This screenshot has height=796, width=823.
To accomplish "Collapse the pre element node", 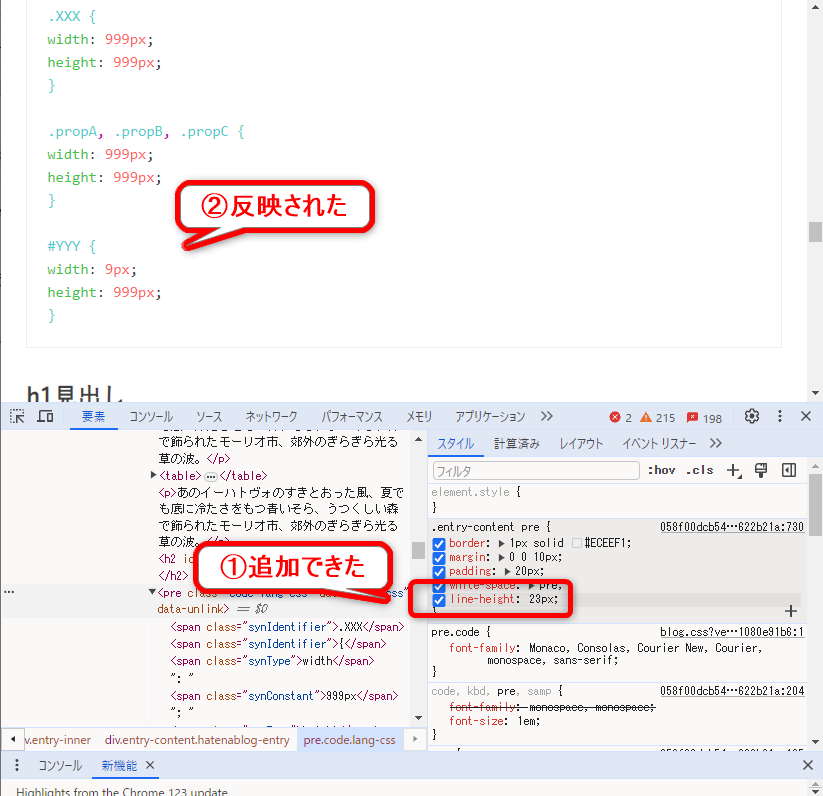I will click(x=152, y=592).
